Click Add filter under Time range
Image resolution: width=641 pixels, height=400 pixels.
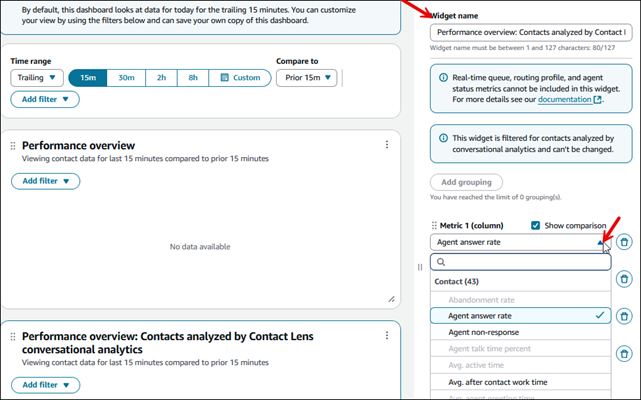[45, 99]
